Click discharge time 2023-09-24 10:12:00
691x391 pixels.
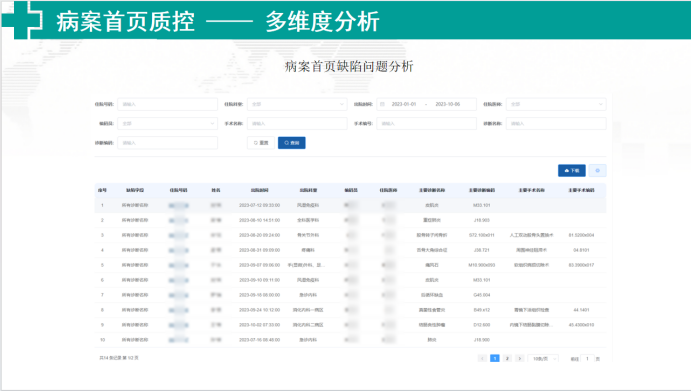tap(260, 310)
